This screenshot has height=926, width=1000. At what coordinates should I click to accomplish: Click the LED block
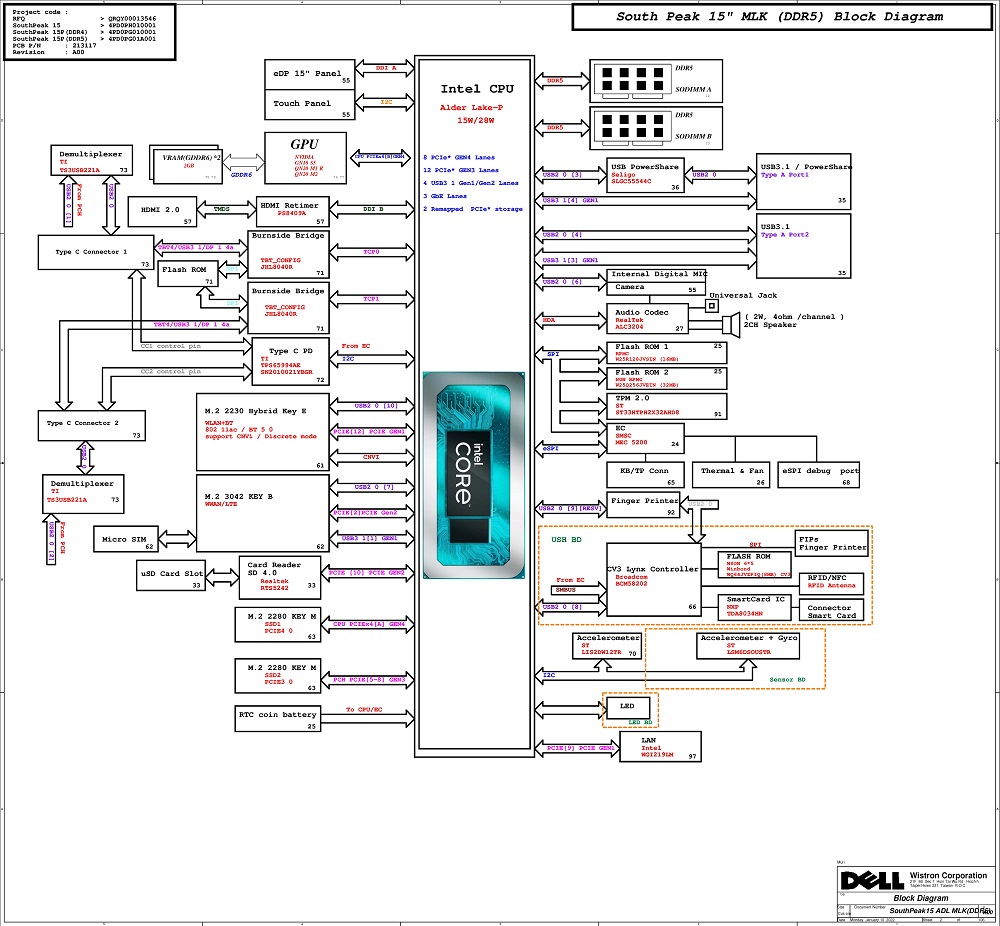click(627, 707)
